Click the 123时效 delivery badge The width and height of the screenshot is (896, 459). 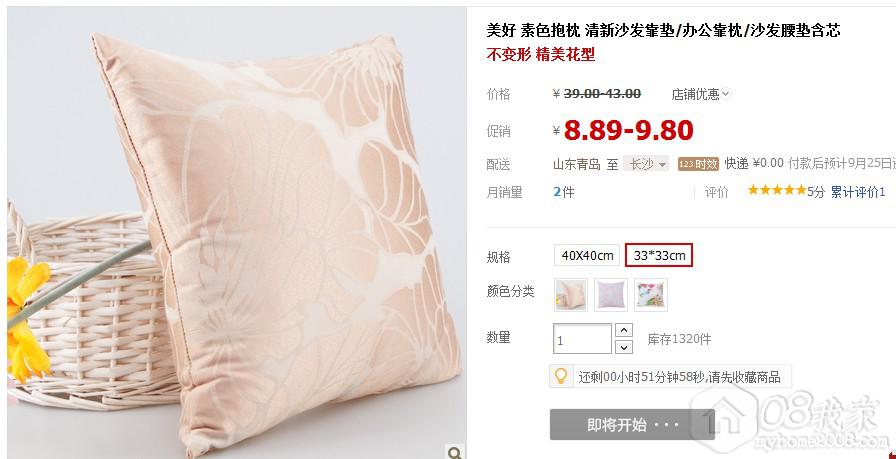pos(698,164)
